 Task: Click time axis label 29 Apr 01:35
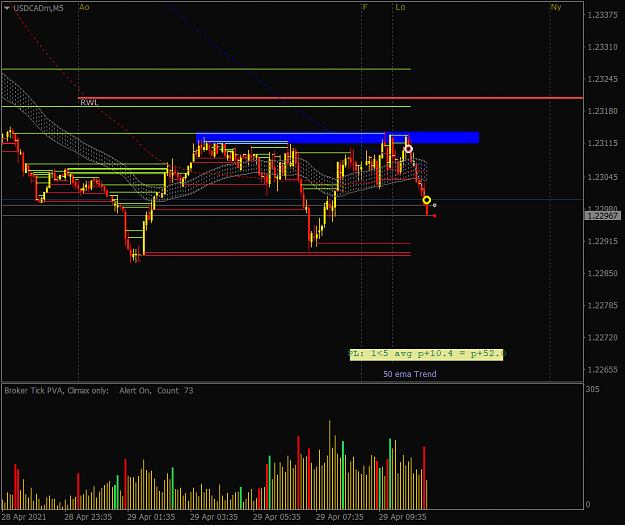click(151, 517)
